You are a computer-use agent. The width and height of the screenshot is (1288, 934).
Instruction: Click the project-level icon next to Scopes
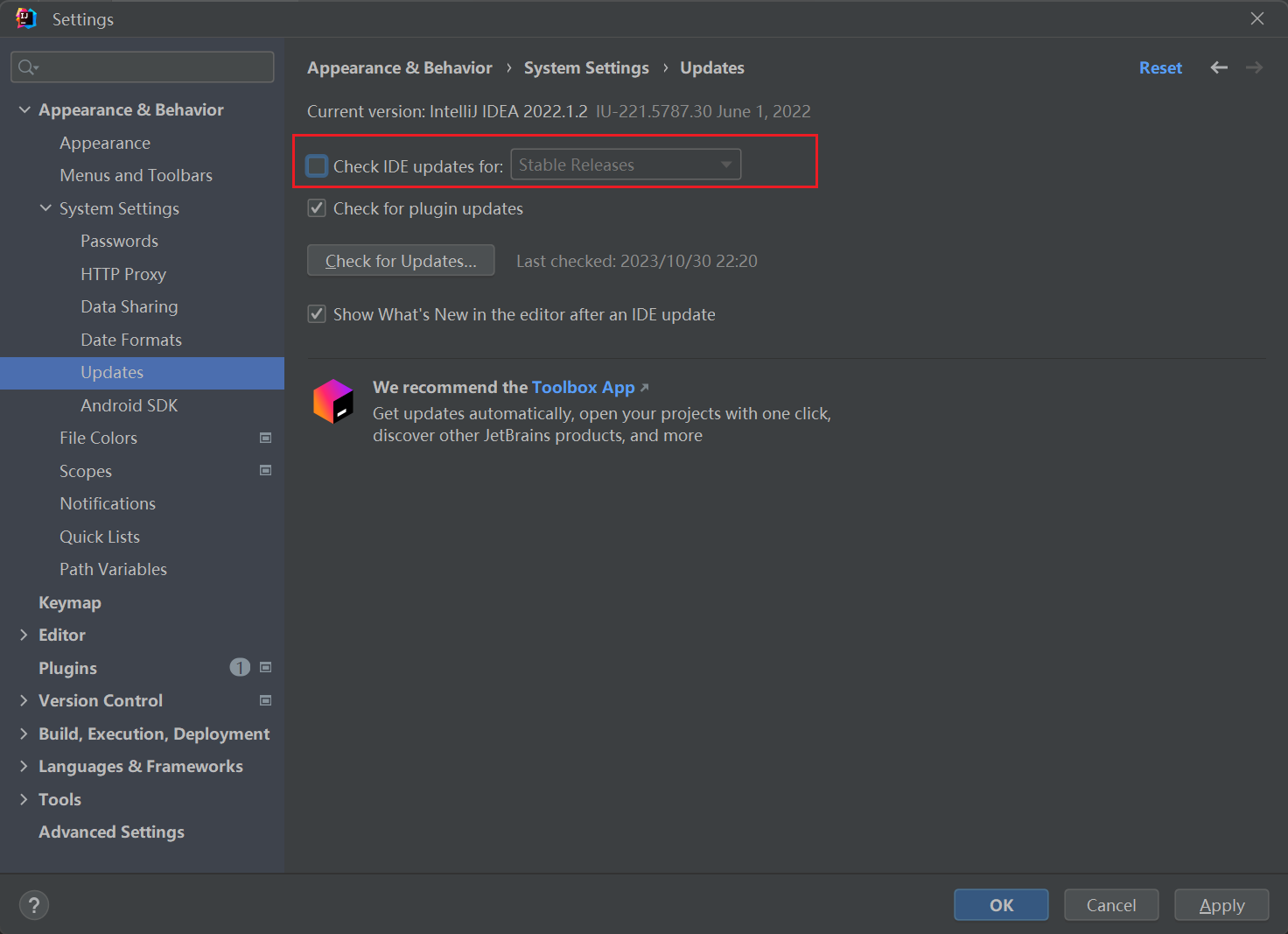[x=265, y=471]
